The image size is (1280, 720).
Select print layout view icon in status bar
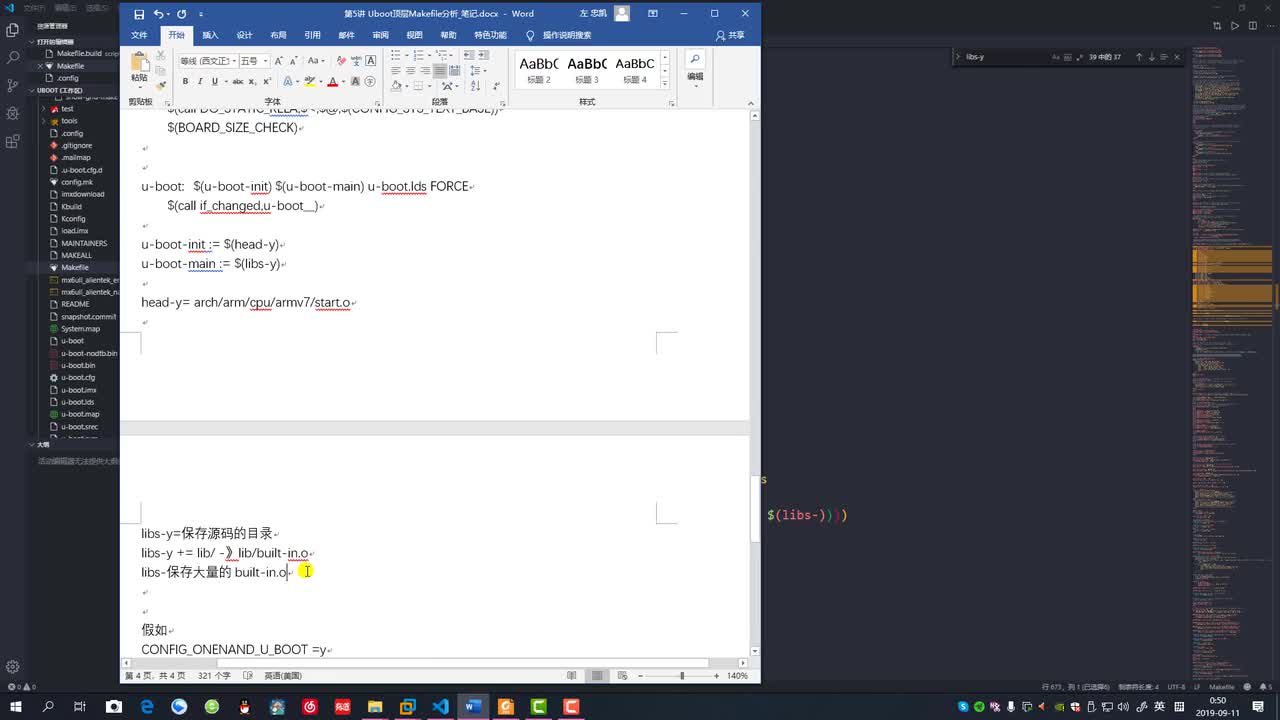point(597,676)
